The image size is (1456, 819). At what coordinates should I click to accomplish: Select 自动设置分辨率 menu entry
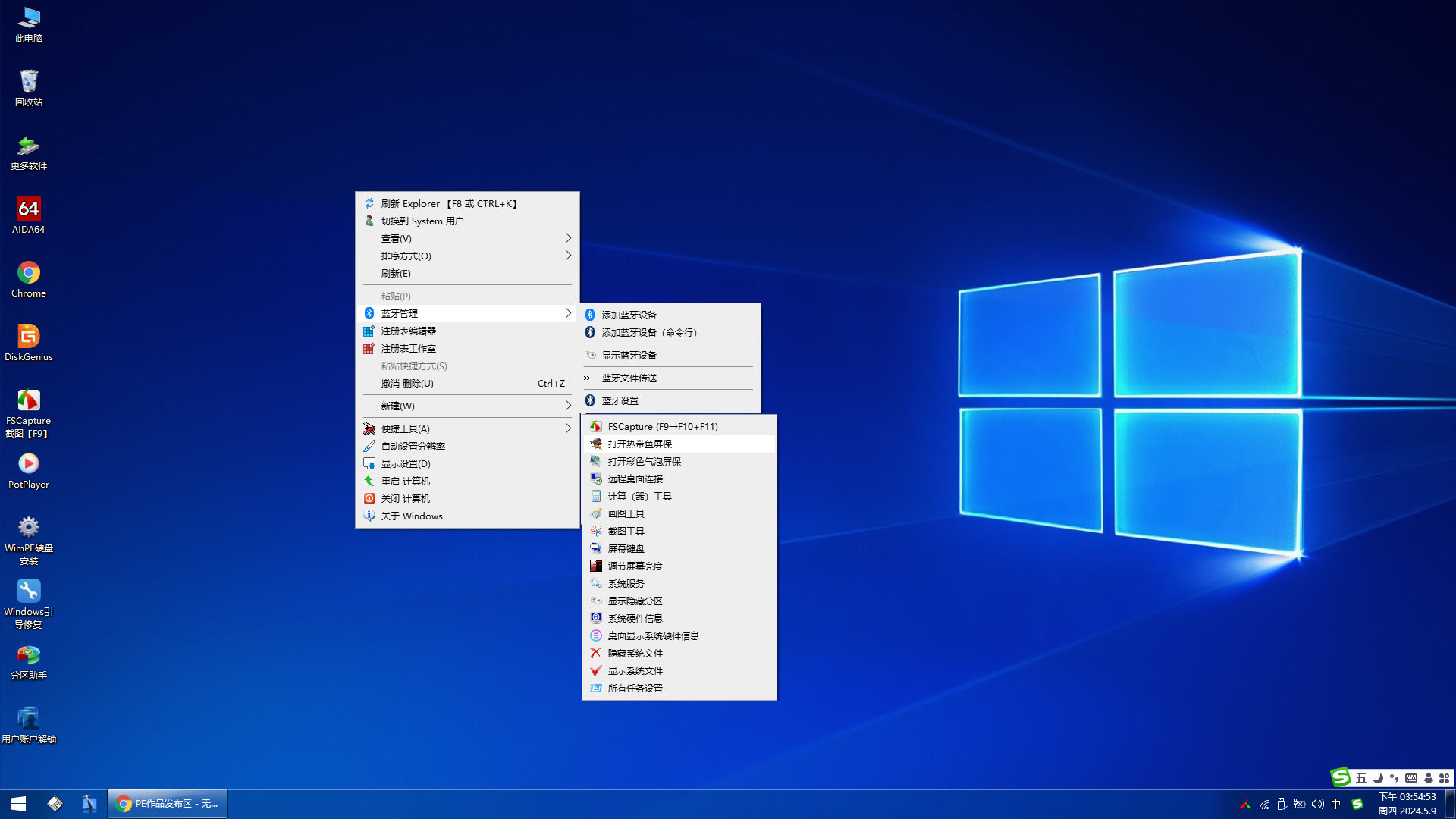[467, 446]
